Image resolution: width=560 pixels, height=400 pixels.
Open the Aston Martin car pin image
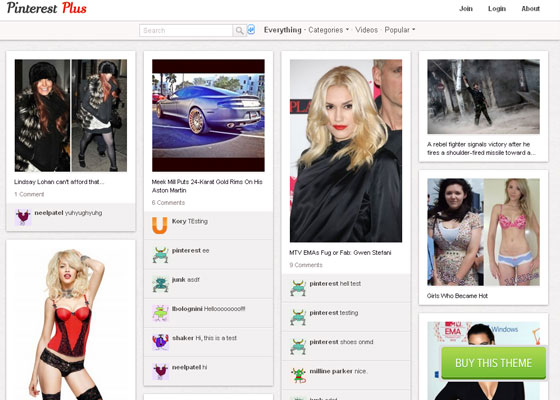point(208,115)
